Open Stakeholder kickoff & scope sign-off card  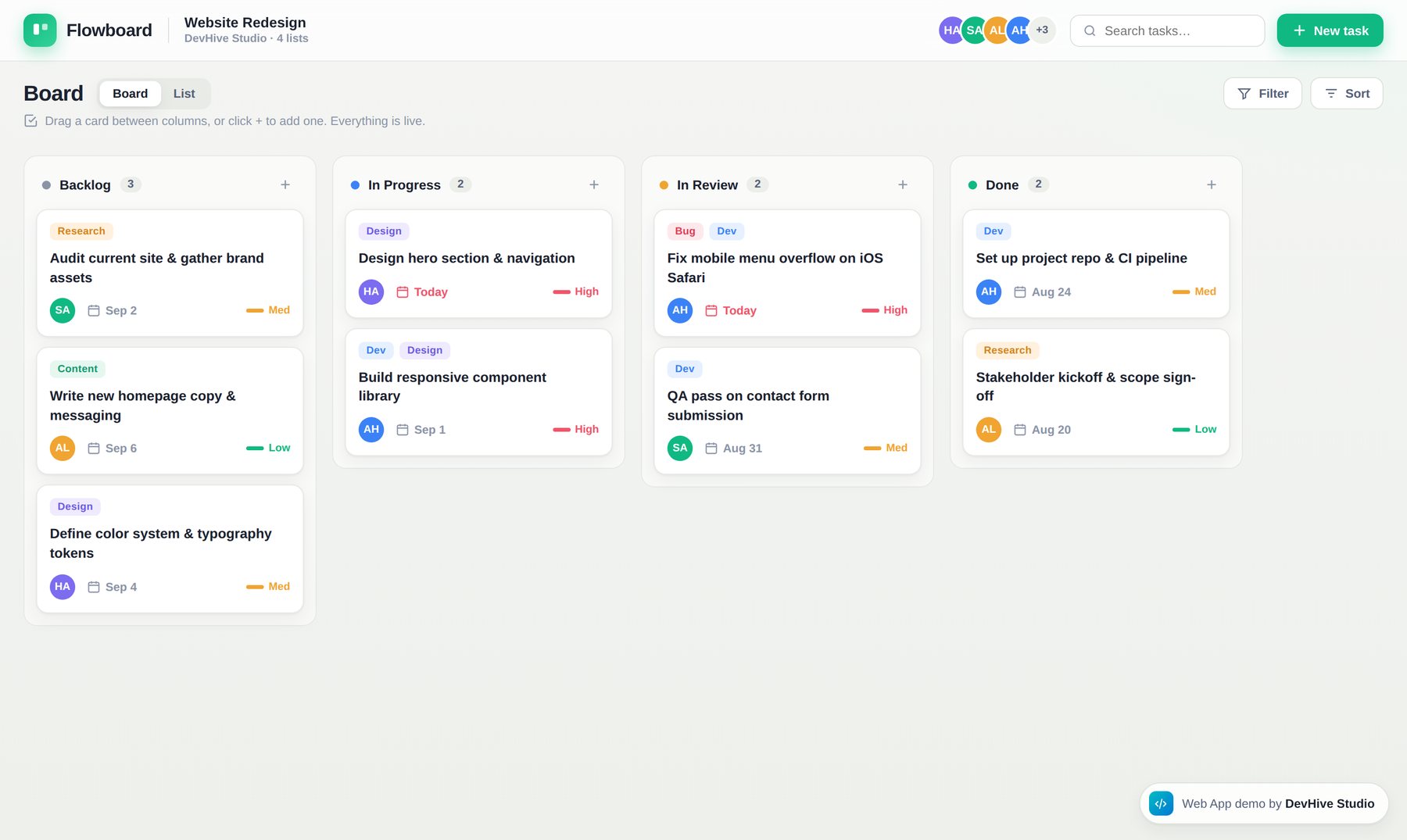(x=1096, y=391)
